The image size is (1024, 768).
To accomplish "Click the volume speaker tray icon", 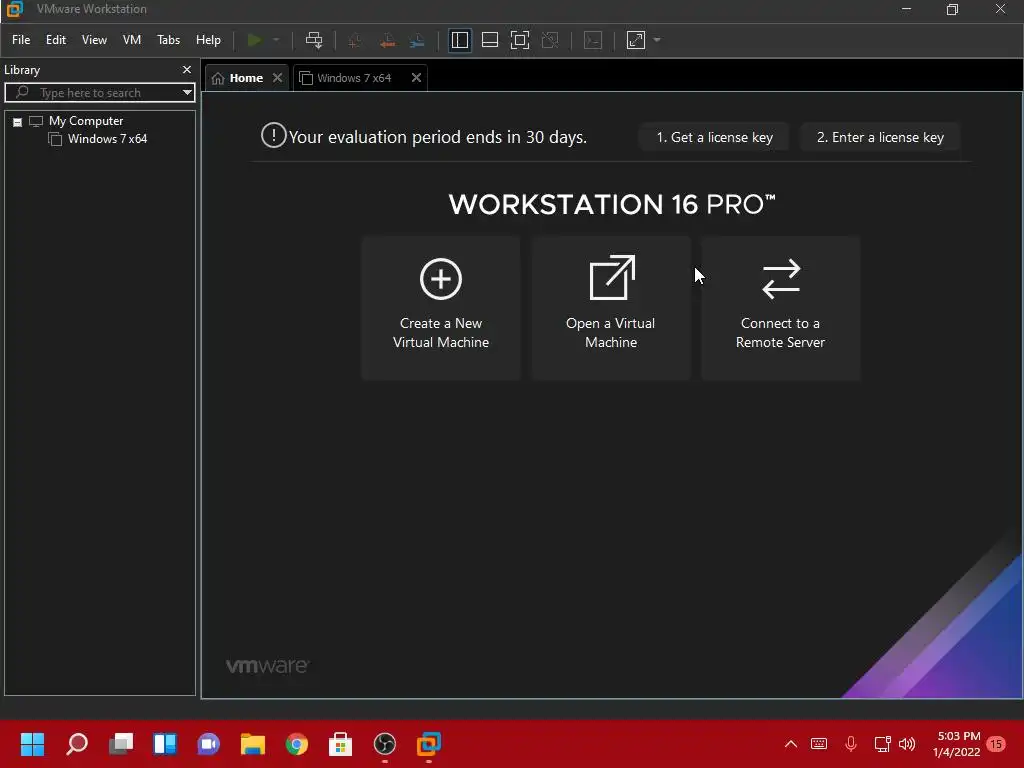I will (907, 744).
